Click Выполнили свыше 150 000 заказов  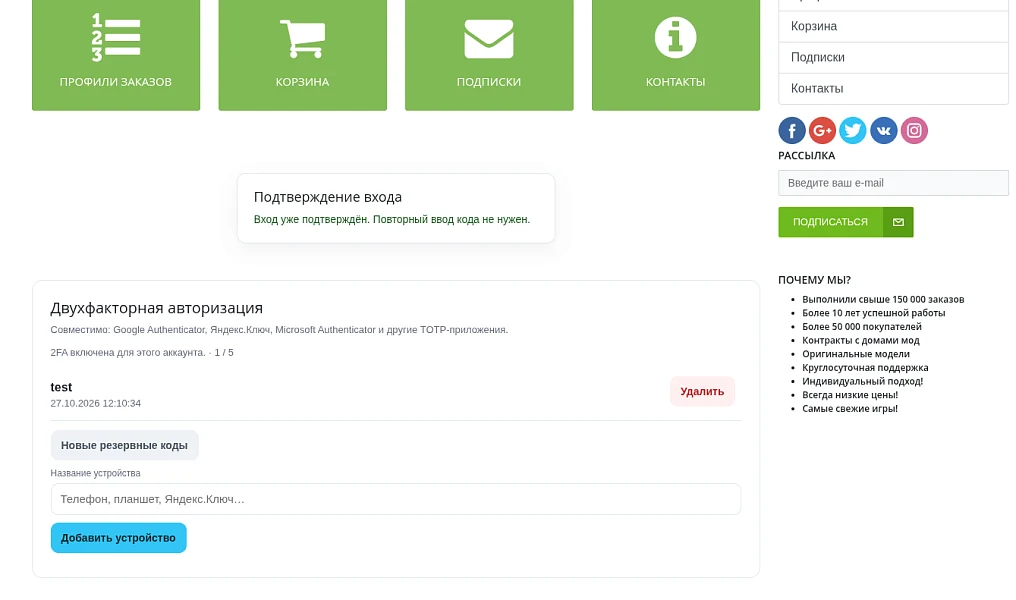click(883, 299)
